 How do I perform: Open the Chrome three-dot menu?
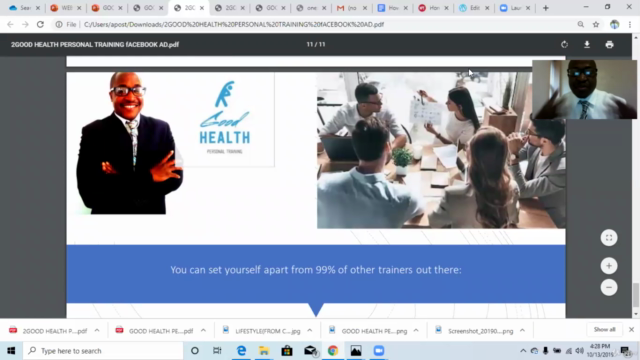[630, 24]
